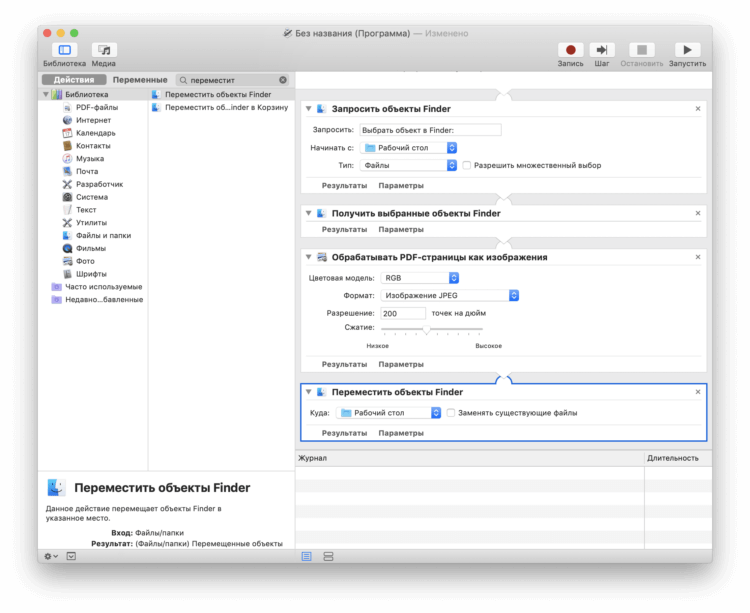Remove Получить выбранные объекты Finder action
The height and width of the screenshot is (613, 750).
pos(698,213)
